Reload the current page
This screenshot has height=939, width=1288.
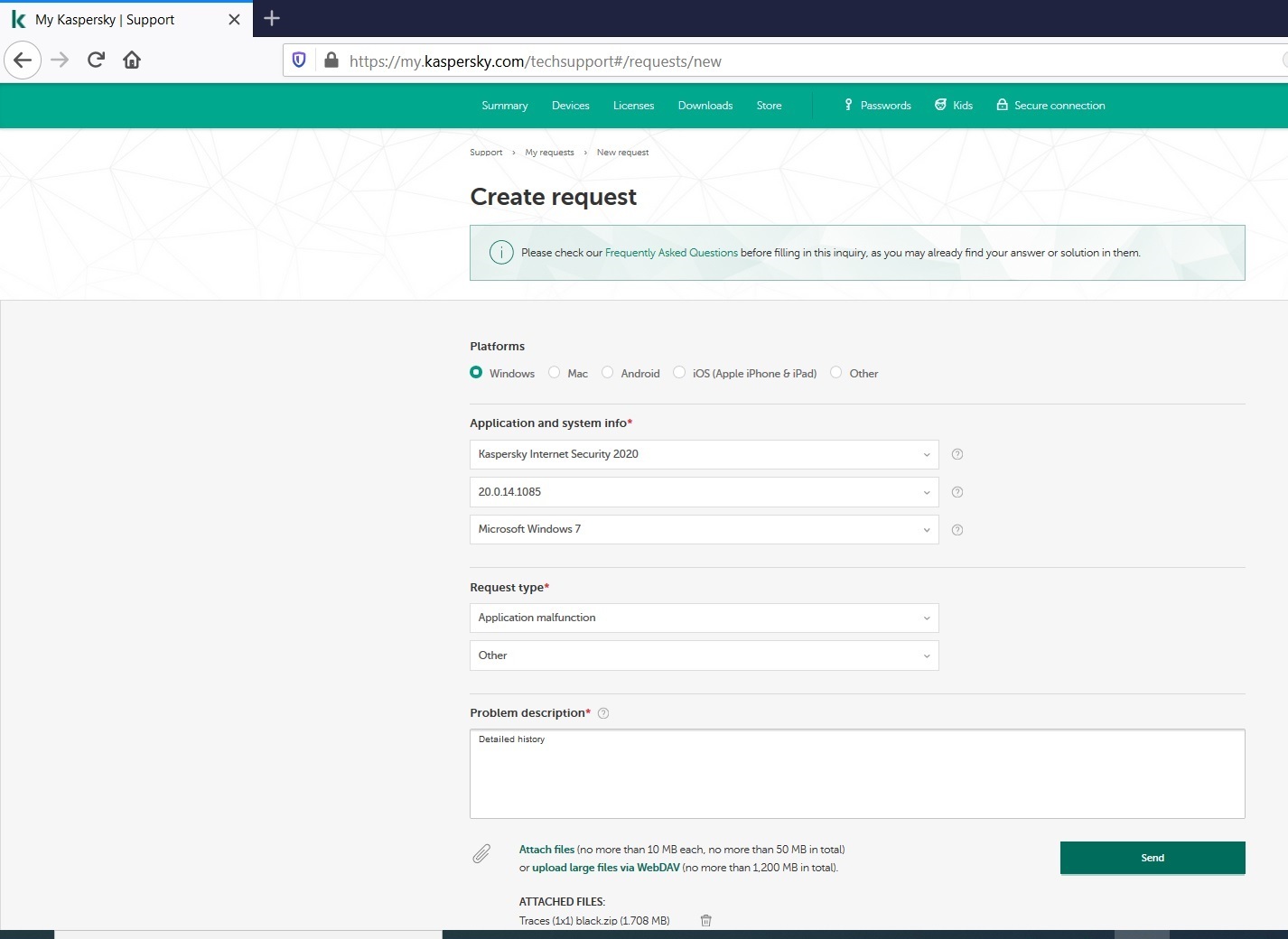click(96, 60)
